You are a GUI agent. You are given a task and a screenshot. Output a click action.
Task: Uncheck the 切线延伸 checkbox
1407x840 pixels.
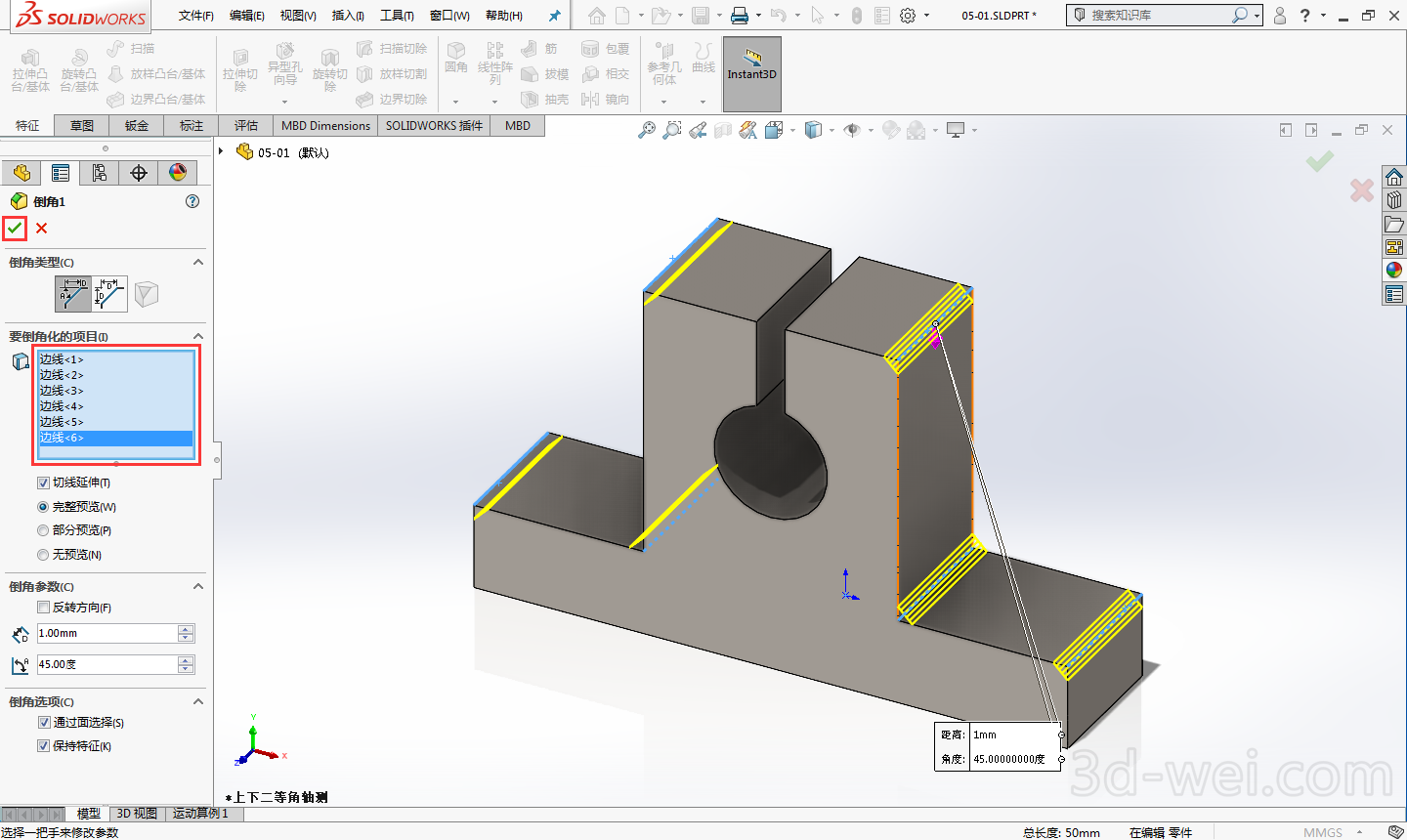(x=43, y=483)
